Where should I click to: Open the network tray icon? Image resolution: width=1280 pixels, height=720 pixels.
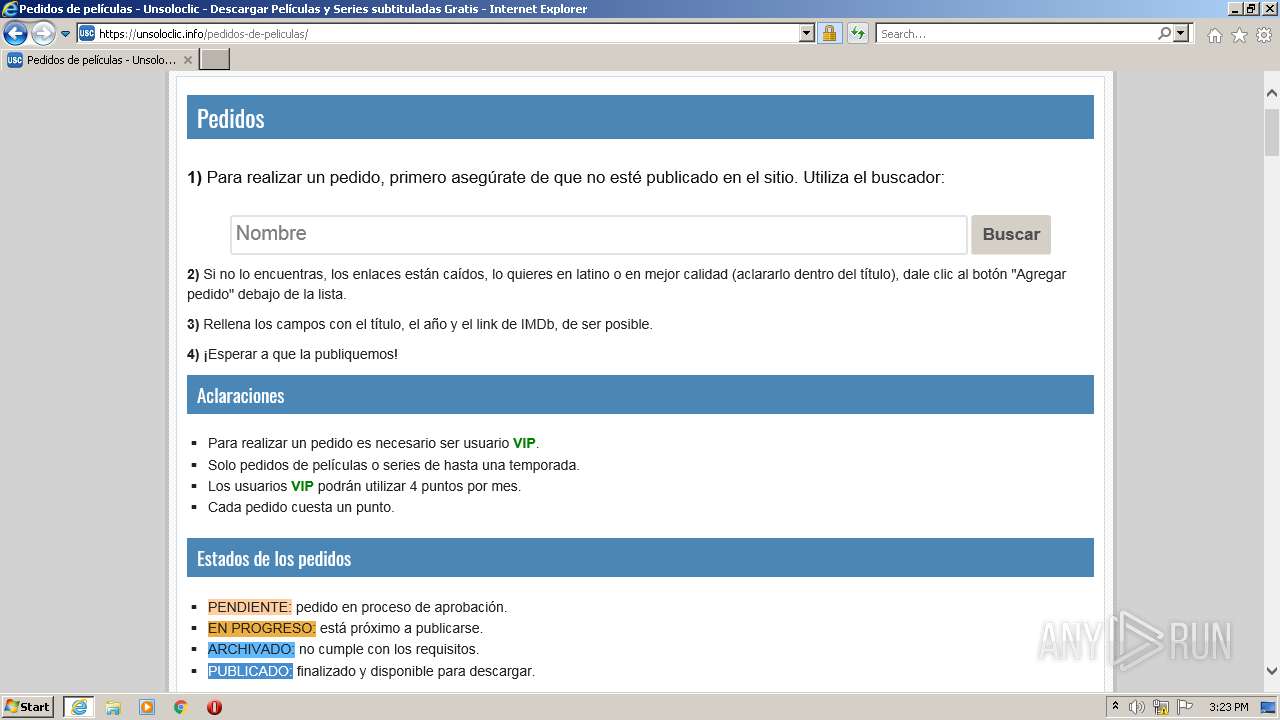1161,707
